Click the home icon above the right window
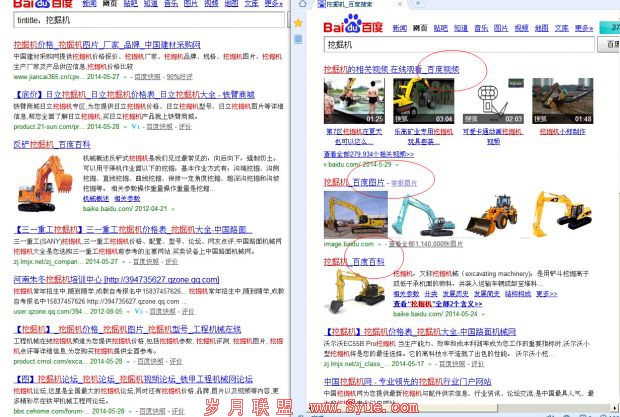 [302, 4]
